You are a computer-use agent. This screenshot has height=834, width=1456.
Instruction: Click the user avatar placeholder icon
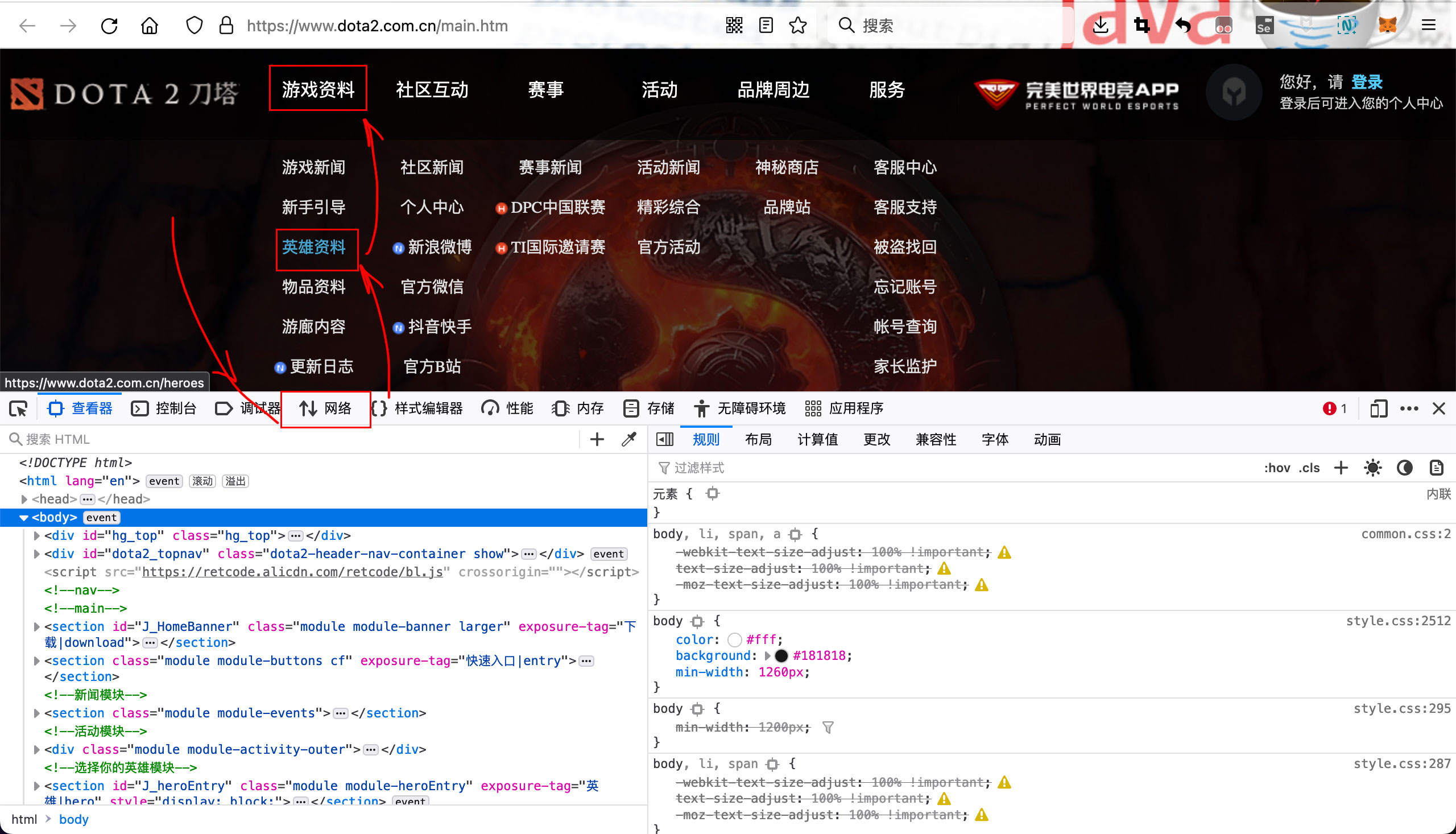click(x=1234, y=92)
